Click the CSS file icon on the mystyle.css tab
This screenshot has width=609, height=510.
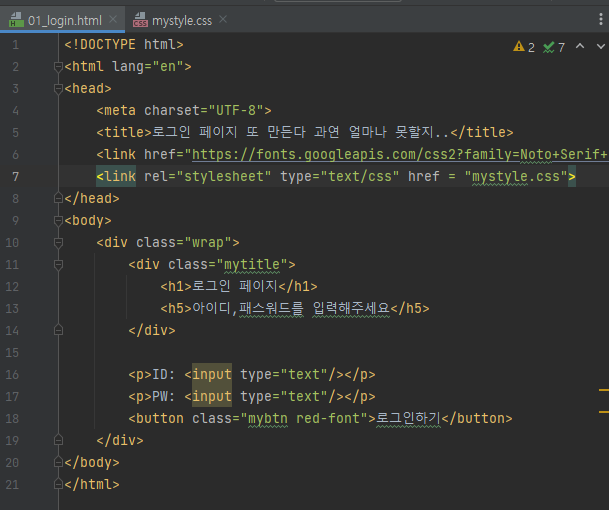click(140, 20)
